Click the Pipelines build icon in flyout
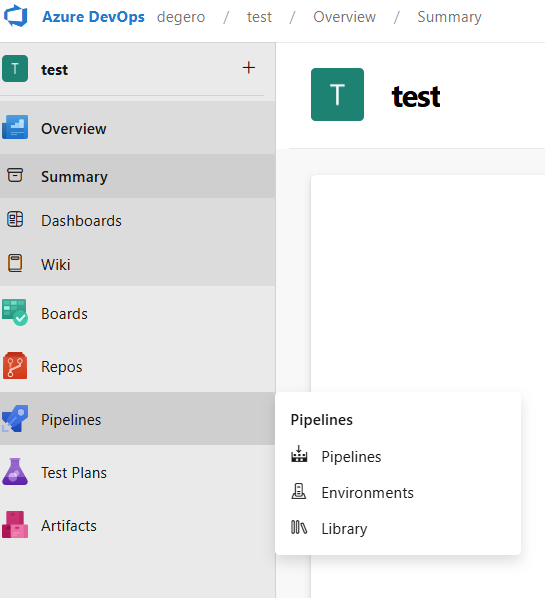Viewport: 545px width, 598px height. pos(299,454)
